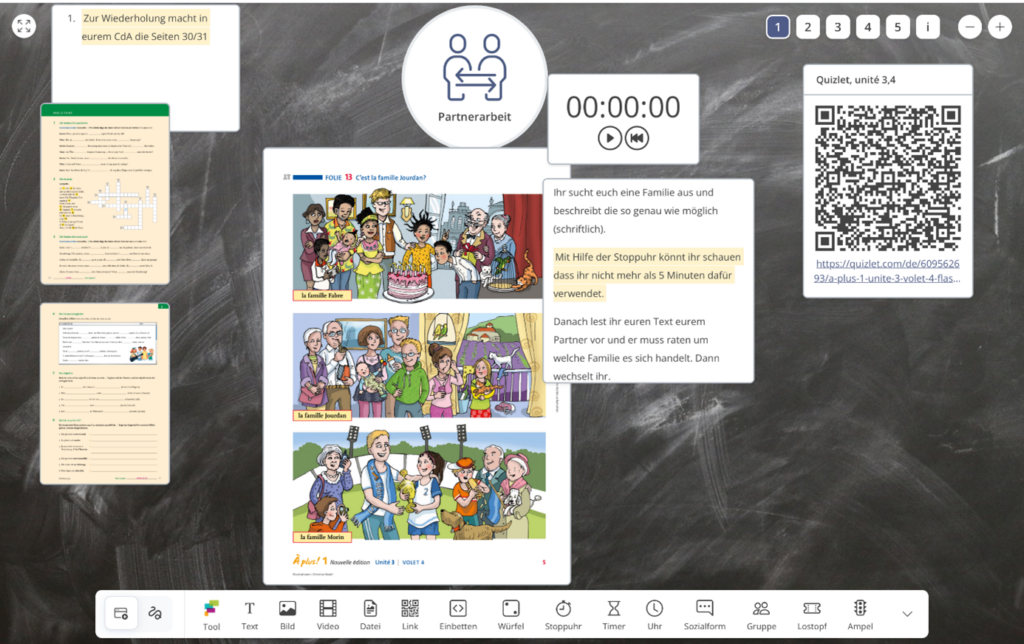Toggle the link-mode icon in toolbar
Viewport: 1024px width, 644px height.
[x=154, y=613]
